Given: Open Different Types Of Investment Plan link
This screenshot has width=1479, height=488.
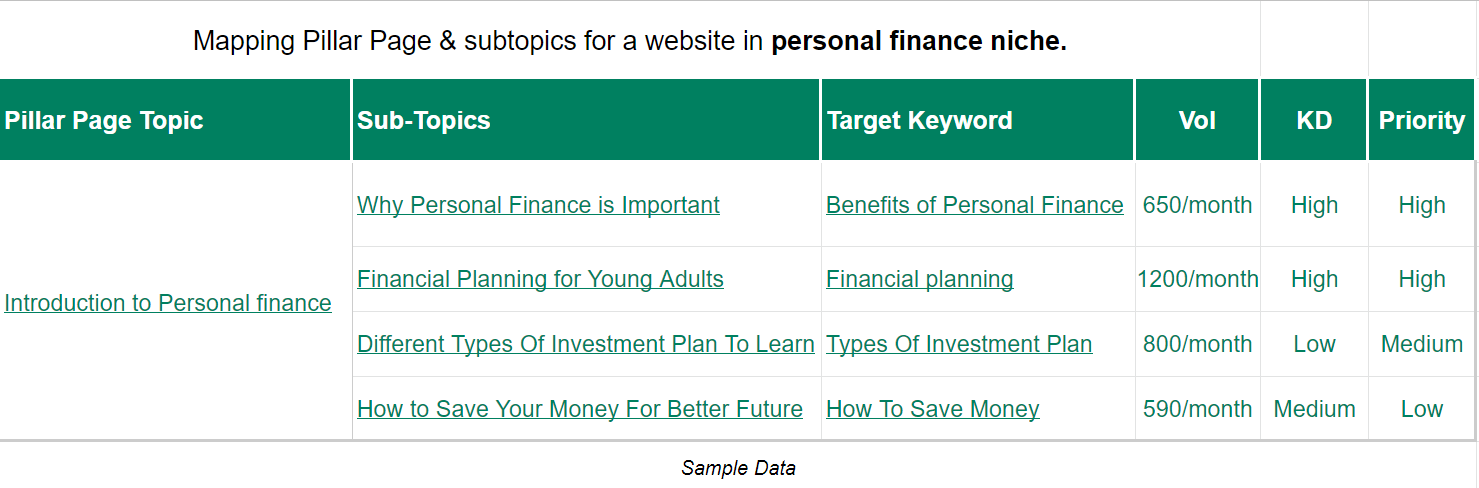Looking at the screenshot, I should coord(586,344).
